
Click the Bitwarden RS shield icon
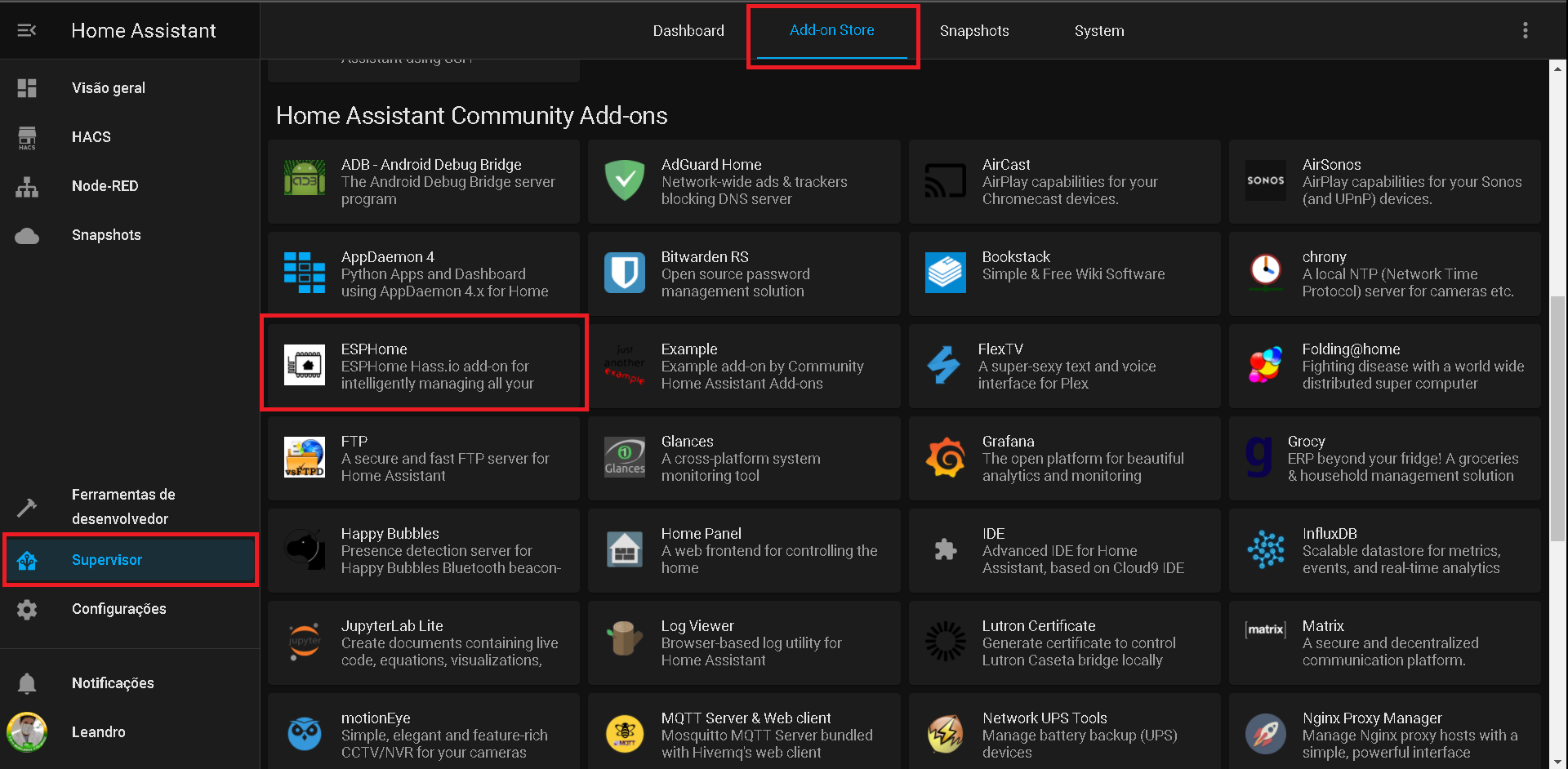tap(625, 273)
